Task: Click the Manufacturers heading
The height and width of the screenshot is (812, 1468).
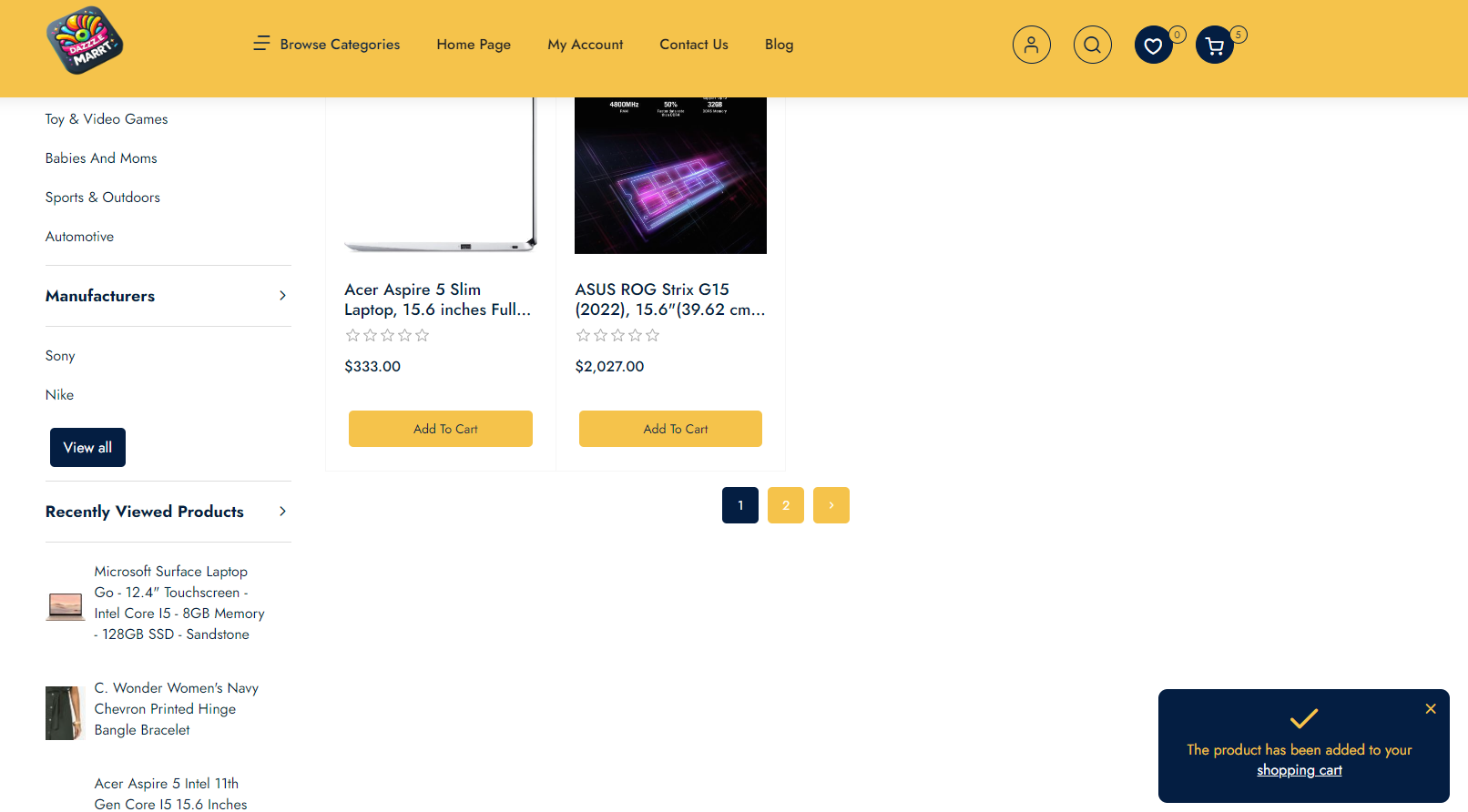Action: click(x=100, y=296)
